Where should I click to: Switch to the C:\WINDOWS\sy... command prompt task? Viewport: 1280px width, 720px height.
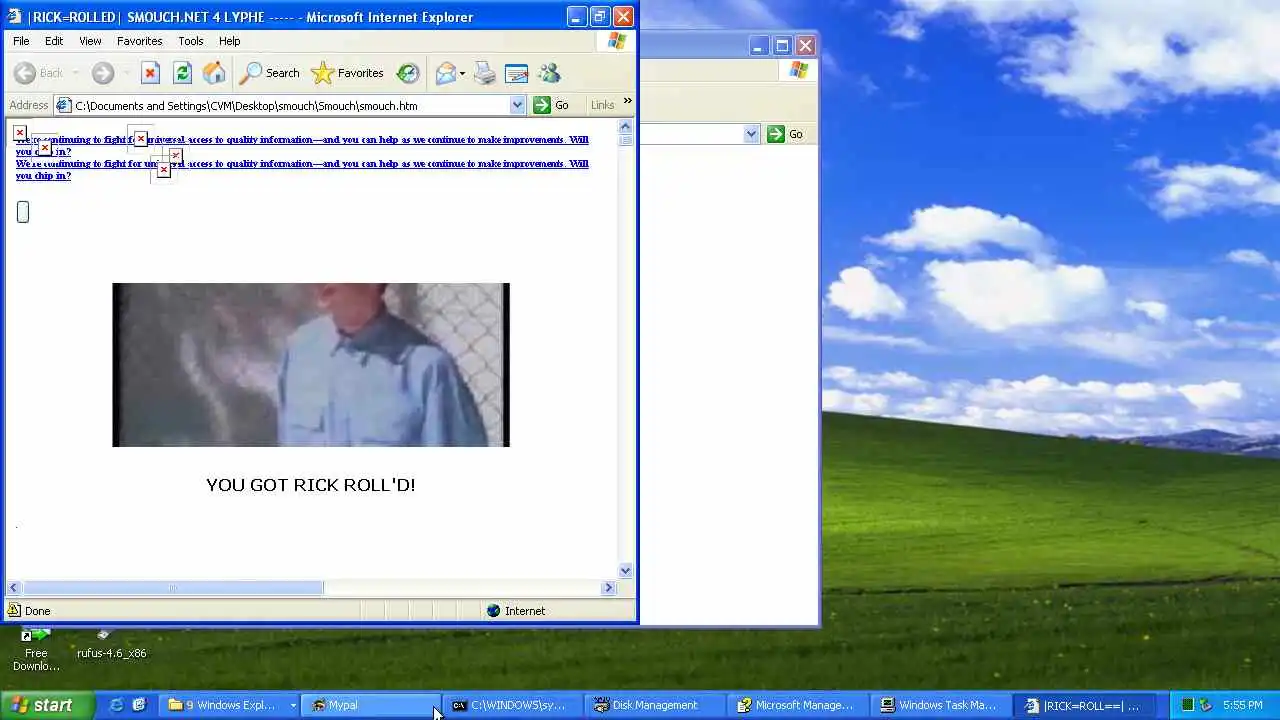click(513, 705)
